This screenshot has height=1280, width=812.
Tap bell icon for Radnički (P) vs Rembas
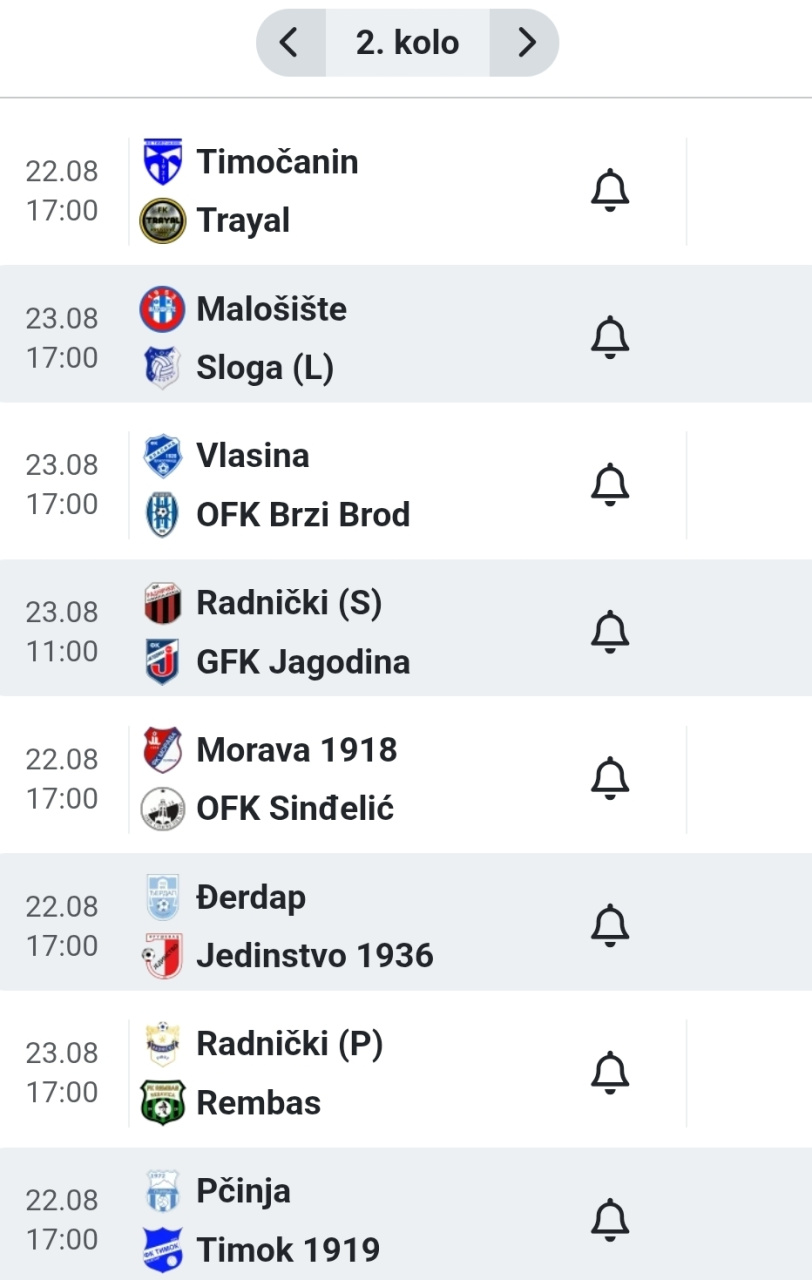pyautogui.click(x=610, y=1072)
